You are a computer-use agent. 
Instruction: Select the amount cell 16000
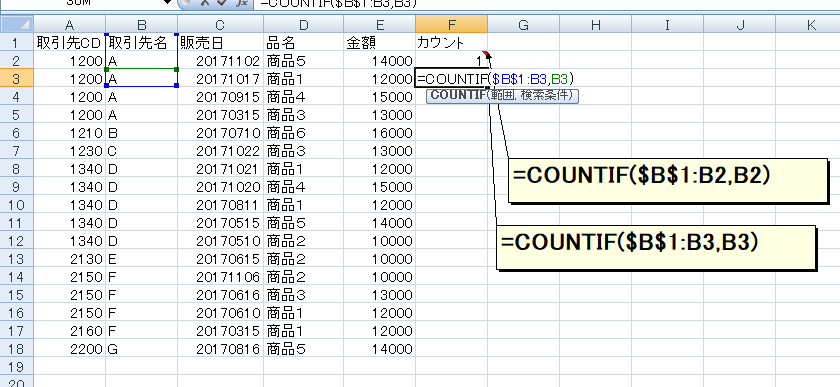click(x=379, y=133)
